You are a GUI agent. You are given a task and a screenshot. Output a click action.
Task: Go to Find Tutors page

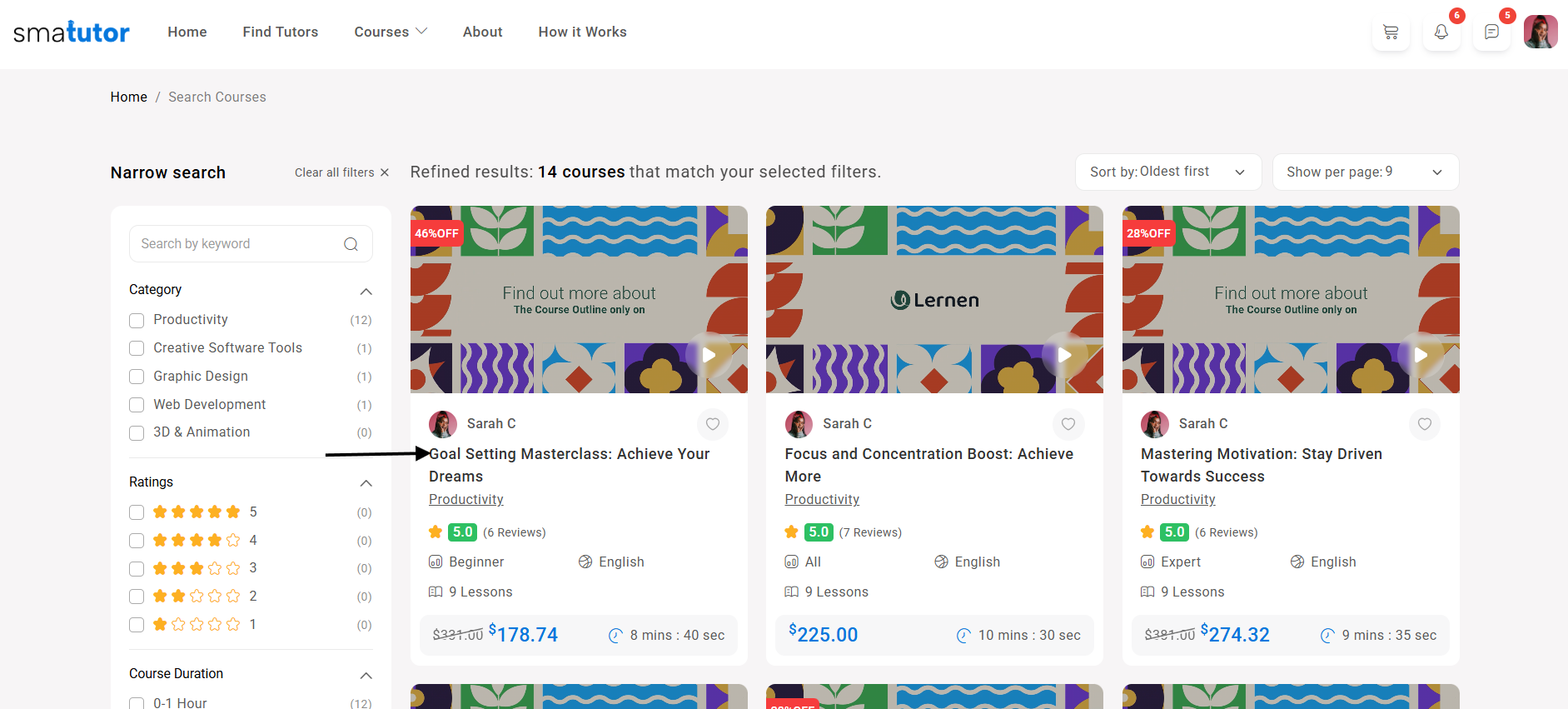click(x=281, y=32)
